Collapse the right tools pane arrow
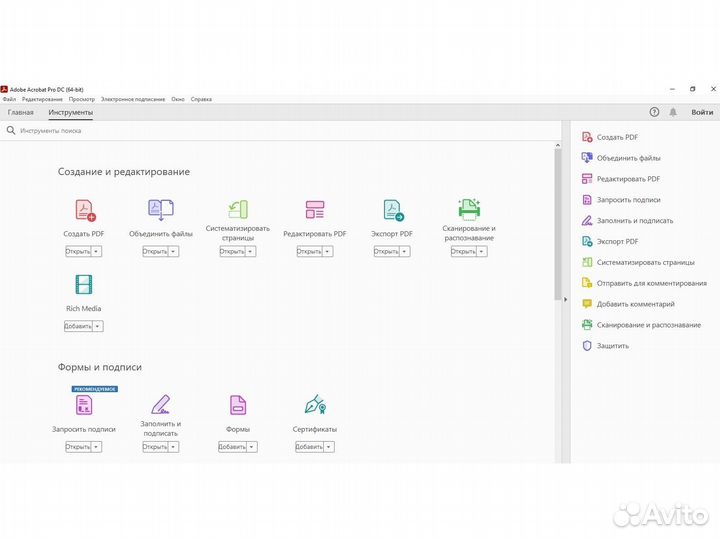This screenshot has width=720, height=540. pos(565,300)
